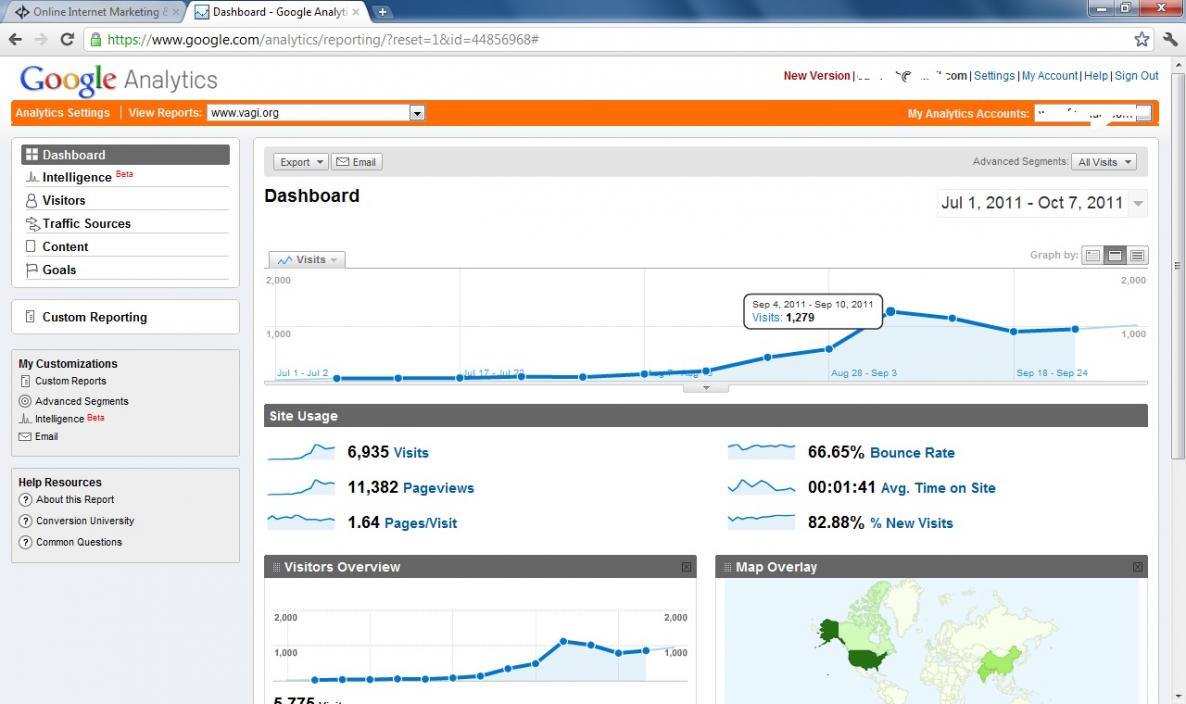Click the Pageviews sparkline thumbnail
The height and width of the screenshot is (704, 1186).
pyautogui.click(x=301, y=488)
